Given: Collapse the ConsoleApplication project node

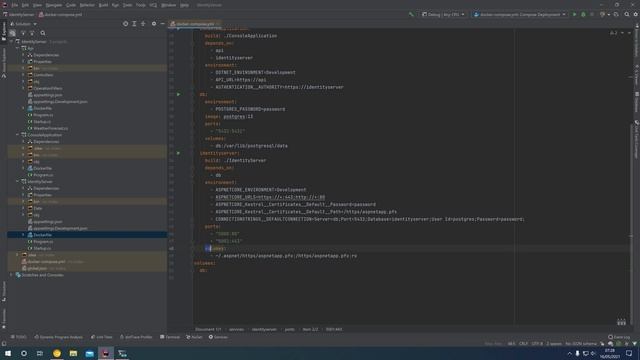Looking at the screenshot, I should tap(18, 135).
